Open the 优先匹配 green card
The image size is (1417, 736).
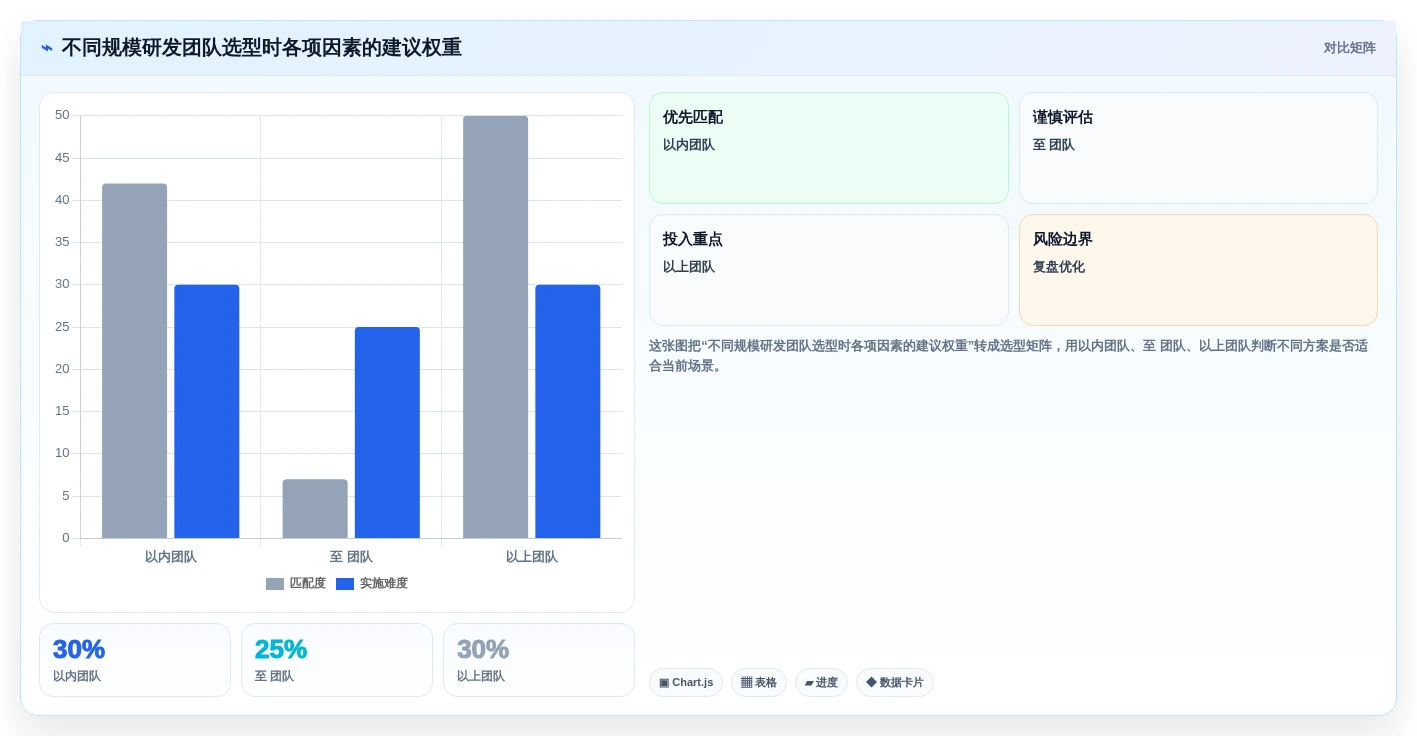(x=829, y=148)
